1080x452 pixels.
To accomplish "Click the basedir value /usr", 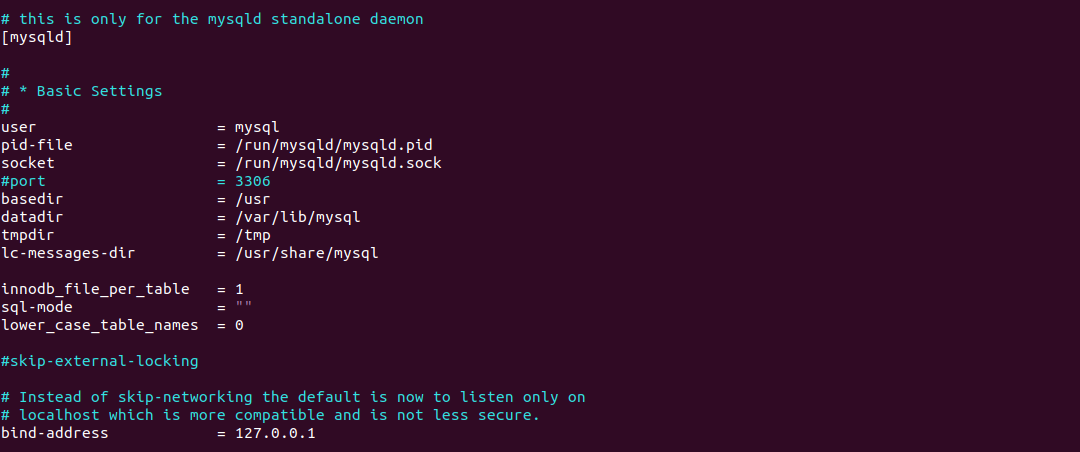I will point(253,199).
